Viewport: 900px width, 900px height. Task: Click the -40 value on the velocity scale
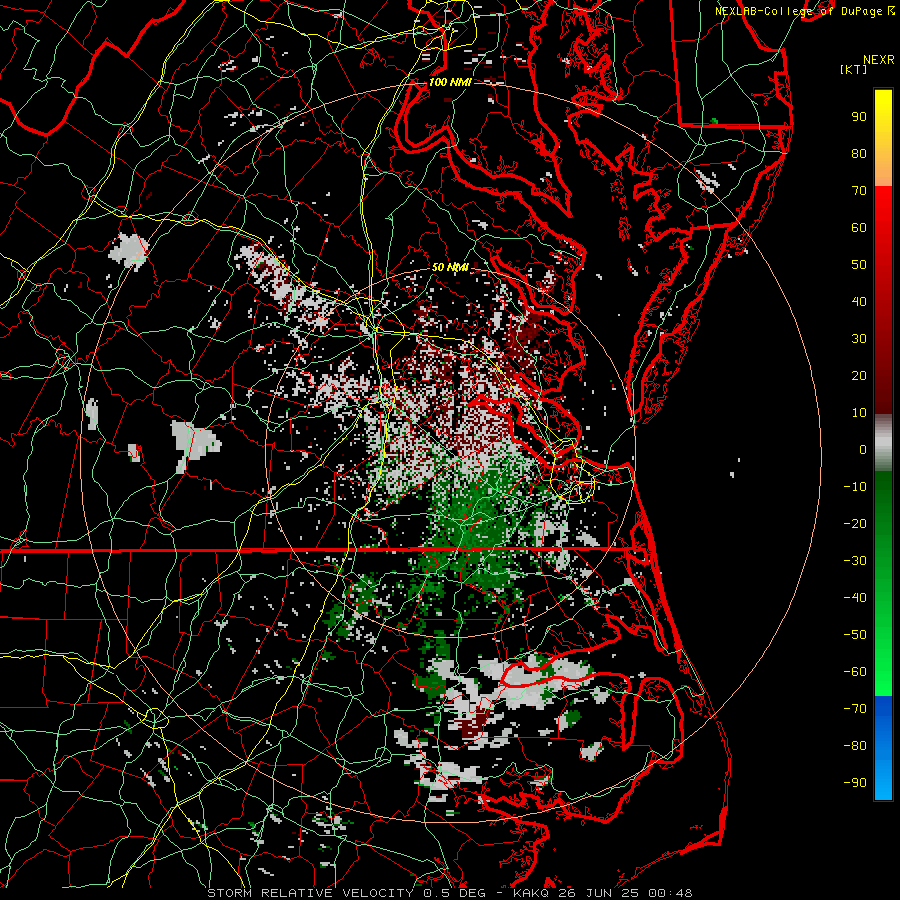click(855, 598)
